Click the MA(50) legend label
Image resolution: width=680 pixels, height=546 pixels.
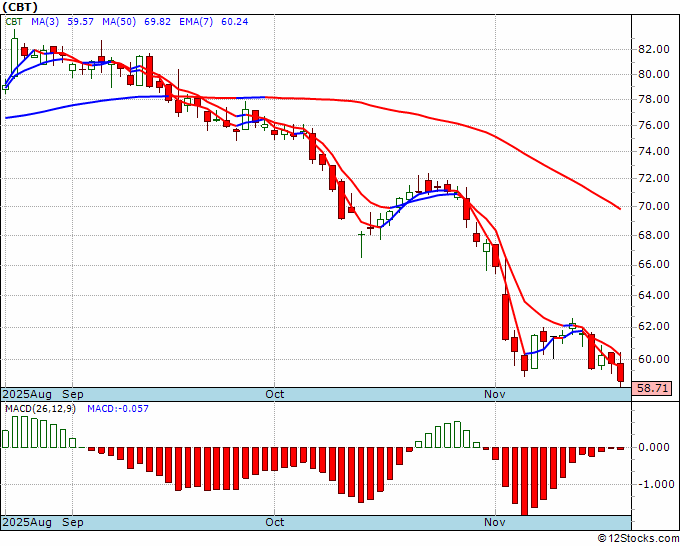(x=119, y=22)
